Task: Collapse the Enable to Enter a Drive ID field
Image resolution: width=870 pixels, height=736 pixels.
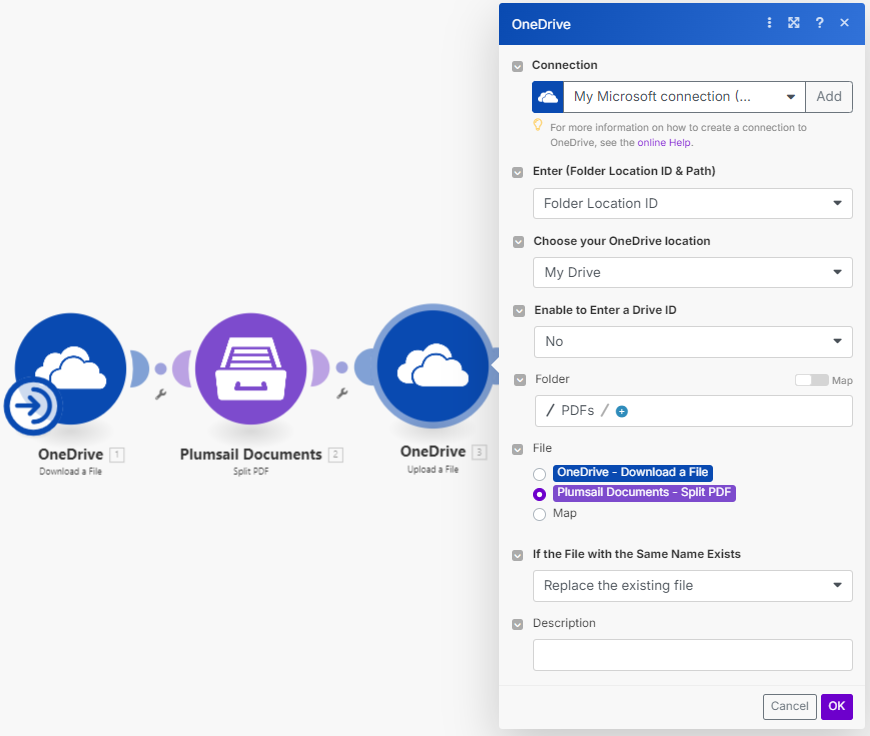Action: click(519, 311)
